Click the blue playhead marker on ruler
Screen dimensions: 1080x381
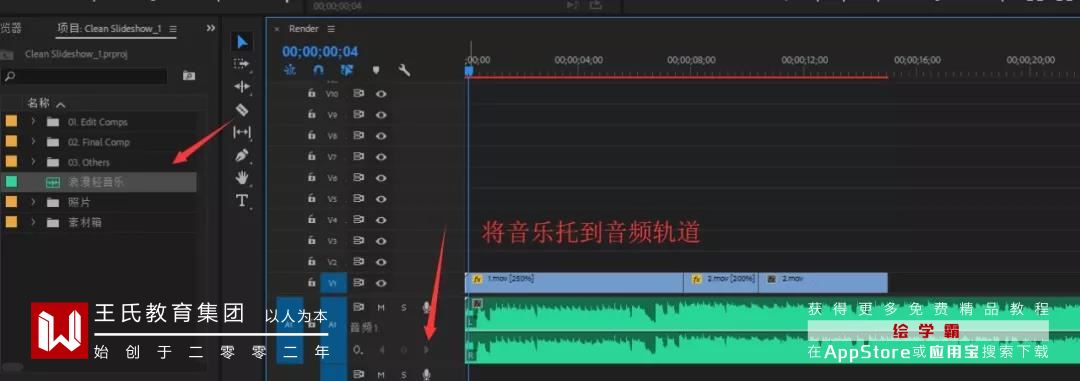click(469, 70)
